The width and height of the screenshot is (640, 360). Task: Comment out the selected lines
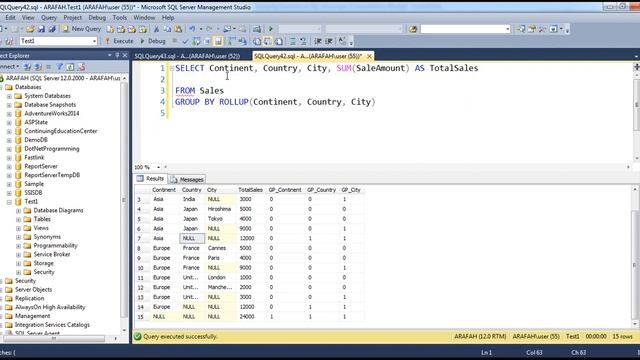(292, 41)
